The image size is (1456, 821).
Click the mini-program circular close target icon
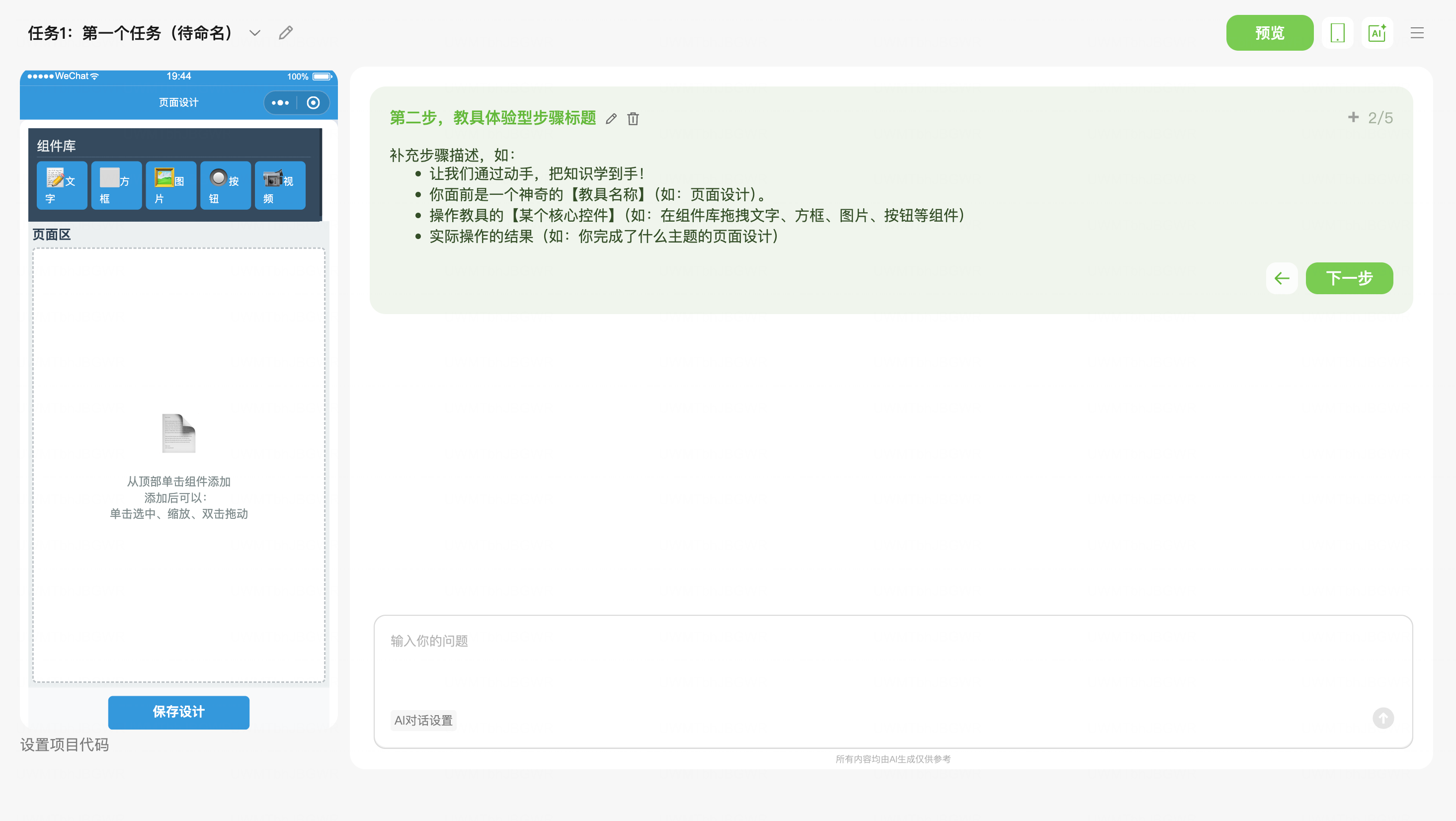click(313, 103)
